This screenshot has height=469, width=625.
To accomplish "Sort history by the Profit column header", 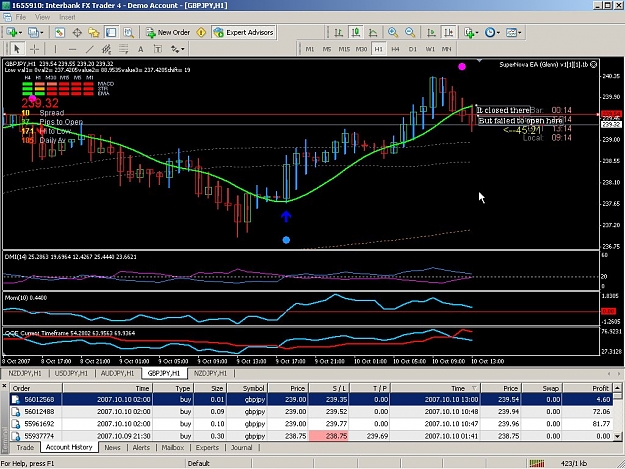I will (587, 388).
